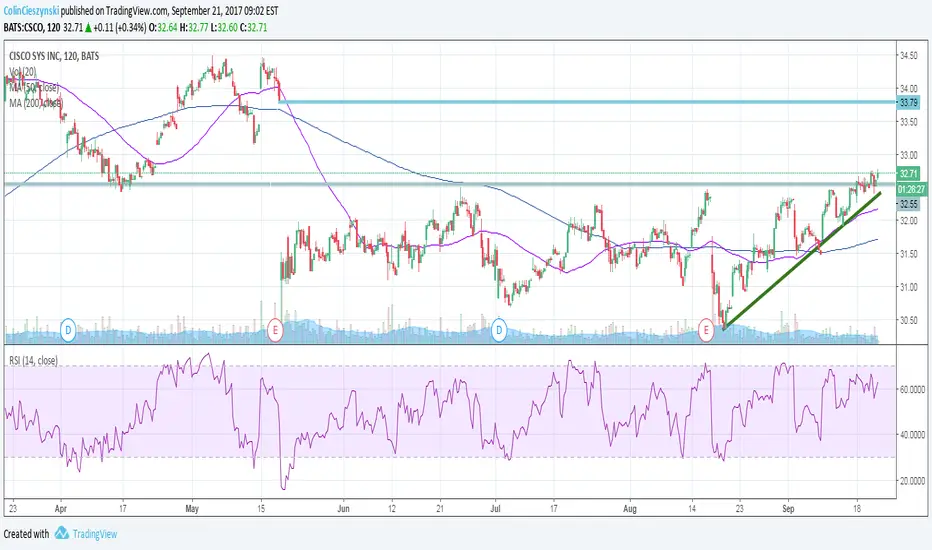Select the MA (200, close) indicator label
This screenshot has height=550, width=932.
pos(36,103)
